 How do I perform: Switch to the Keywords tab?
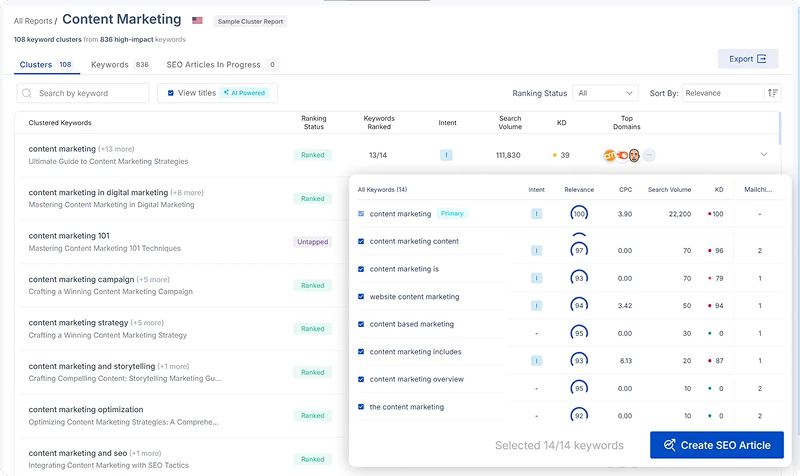120,64
